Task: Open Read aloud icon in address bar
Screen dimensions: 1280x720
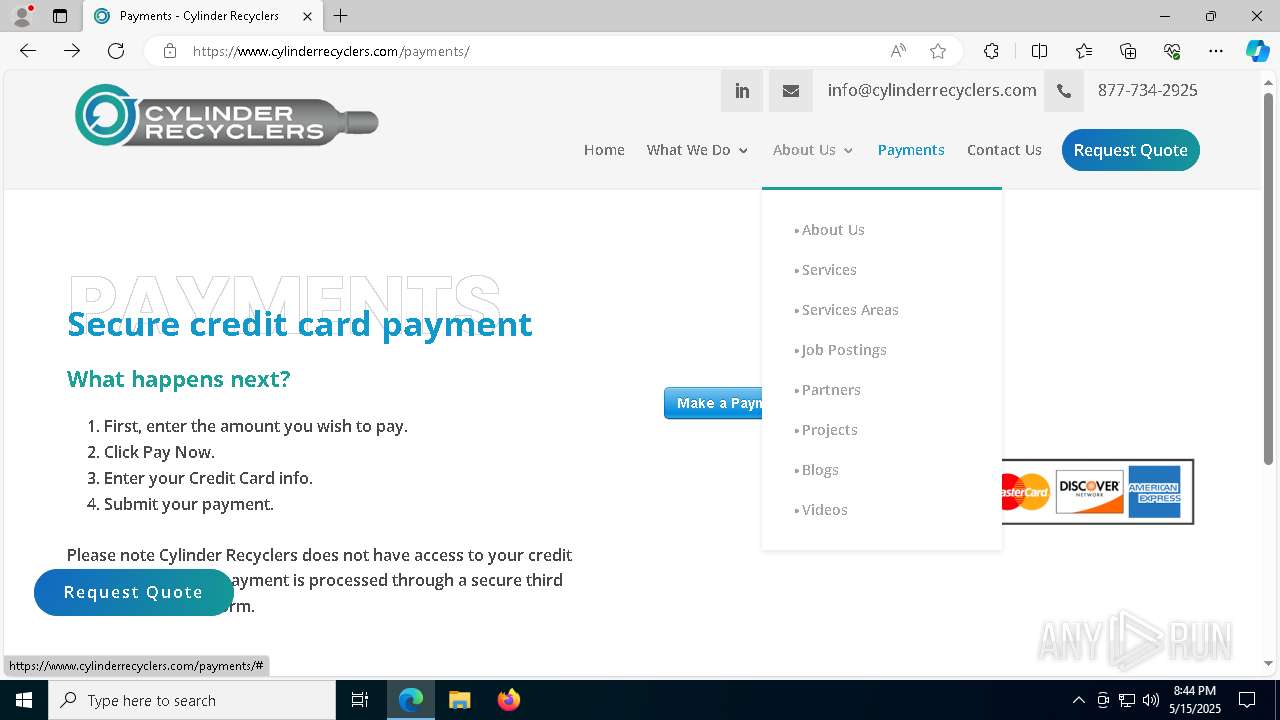Action: 898,51
